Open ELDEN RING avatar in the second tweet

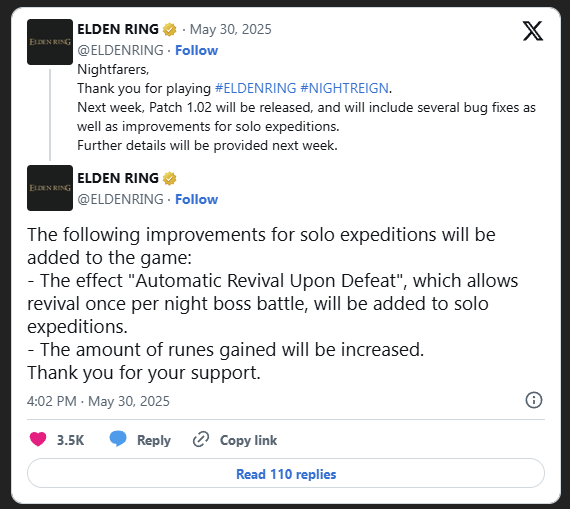(x=50, y=188)
